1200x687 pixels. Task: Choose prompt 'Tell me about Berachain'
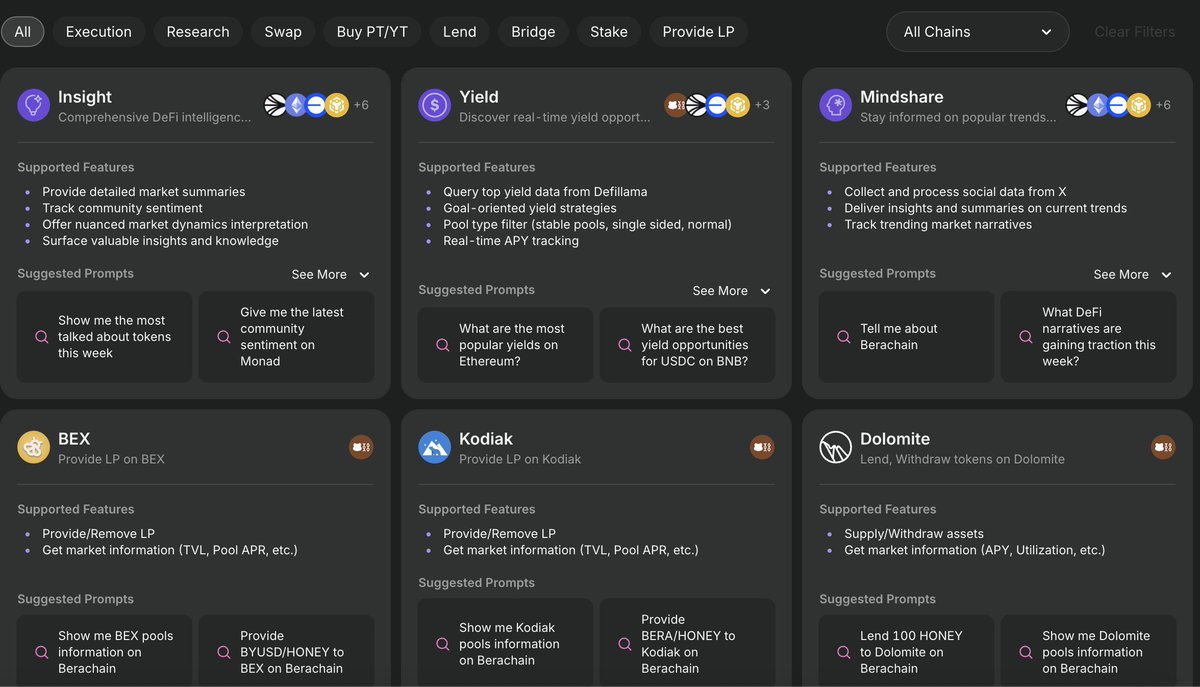click(907, 337)
